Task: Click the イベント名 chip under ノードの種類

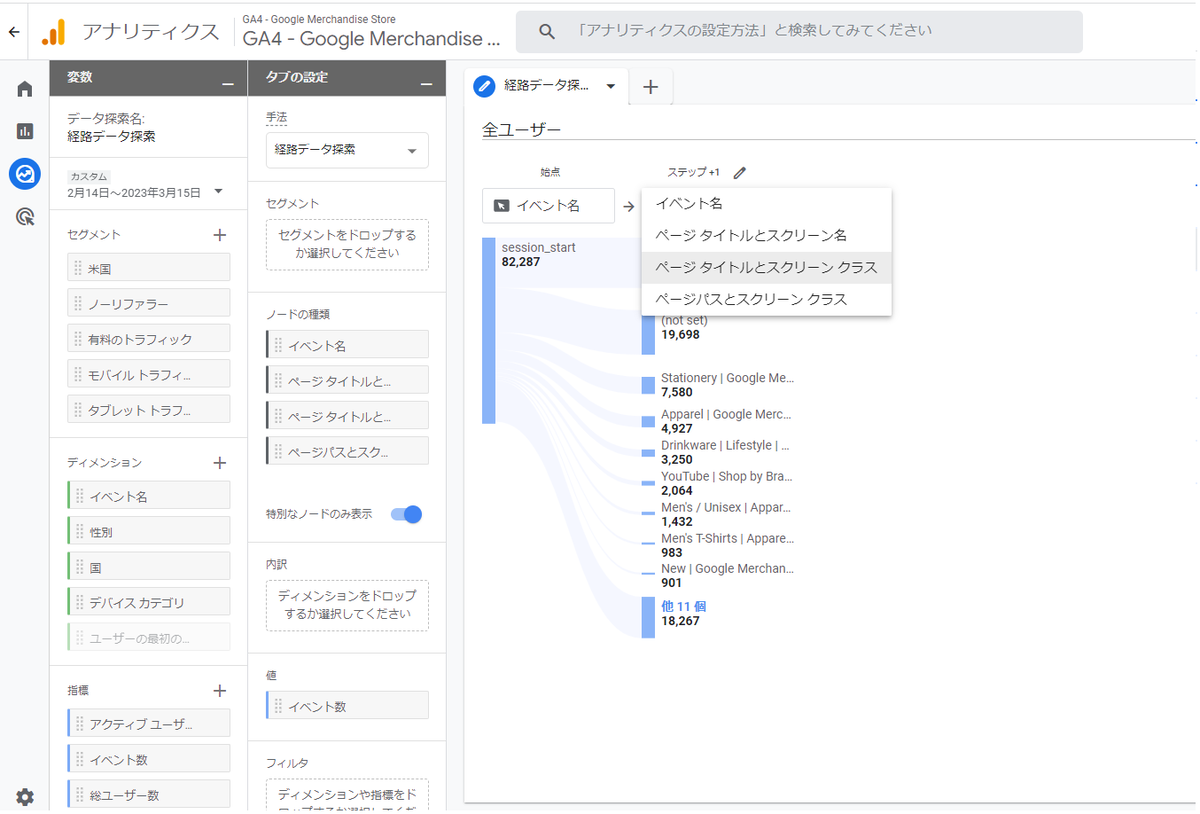Action: [x=347, y=344]
